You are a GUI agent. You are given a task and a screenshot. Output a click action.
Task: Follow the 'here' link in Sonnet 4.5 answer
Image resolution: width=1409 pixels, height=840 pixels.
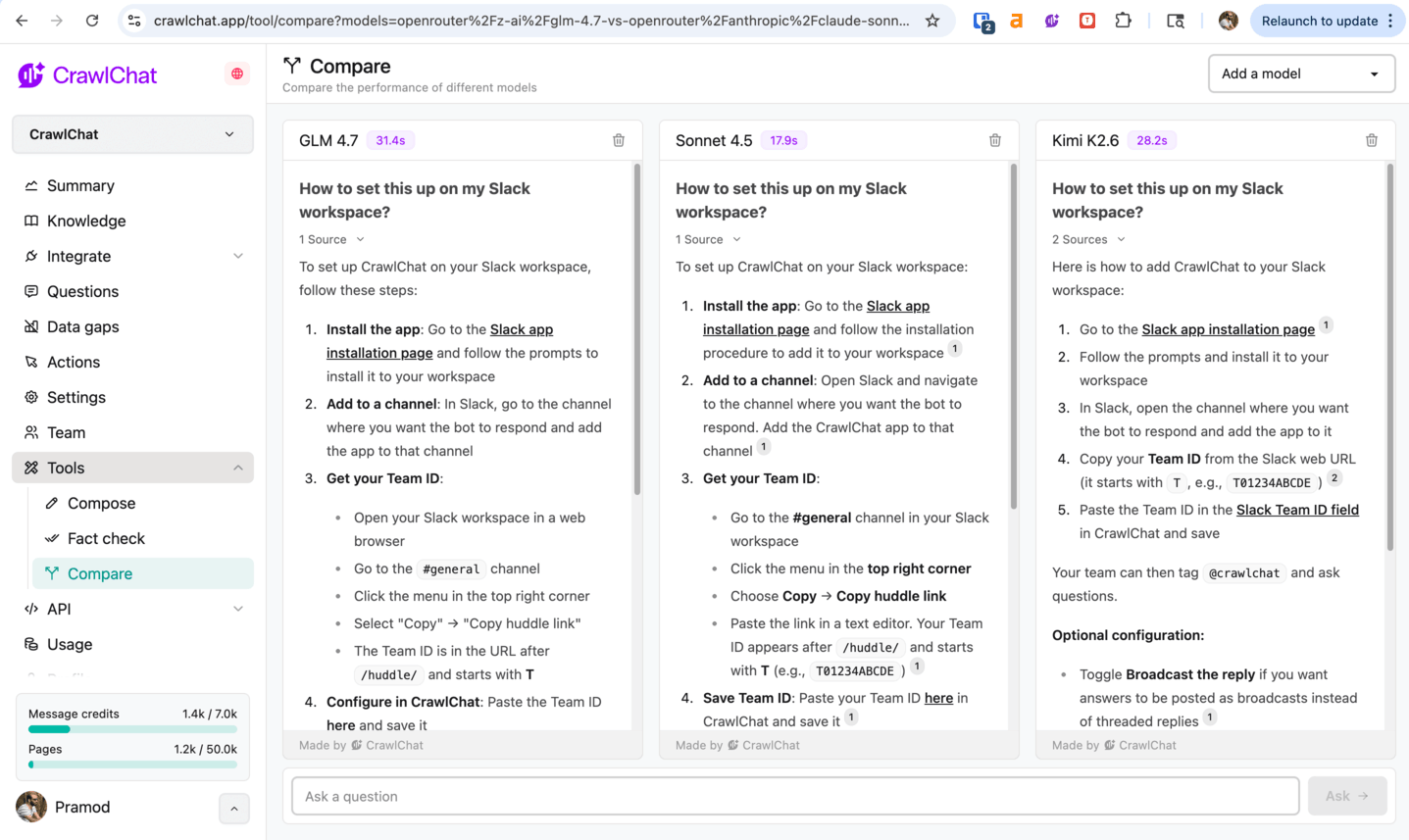click(x=938, y=698)
